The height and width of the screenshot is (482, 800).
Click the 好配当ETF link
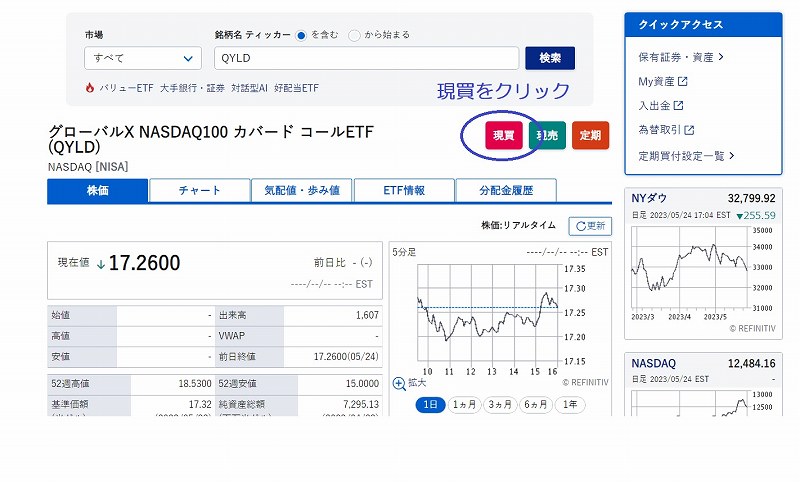(296, 88)
